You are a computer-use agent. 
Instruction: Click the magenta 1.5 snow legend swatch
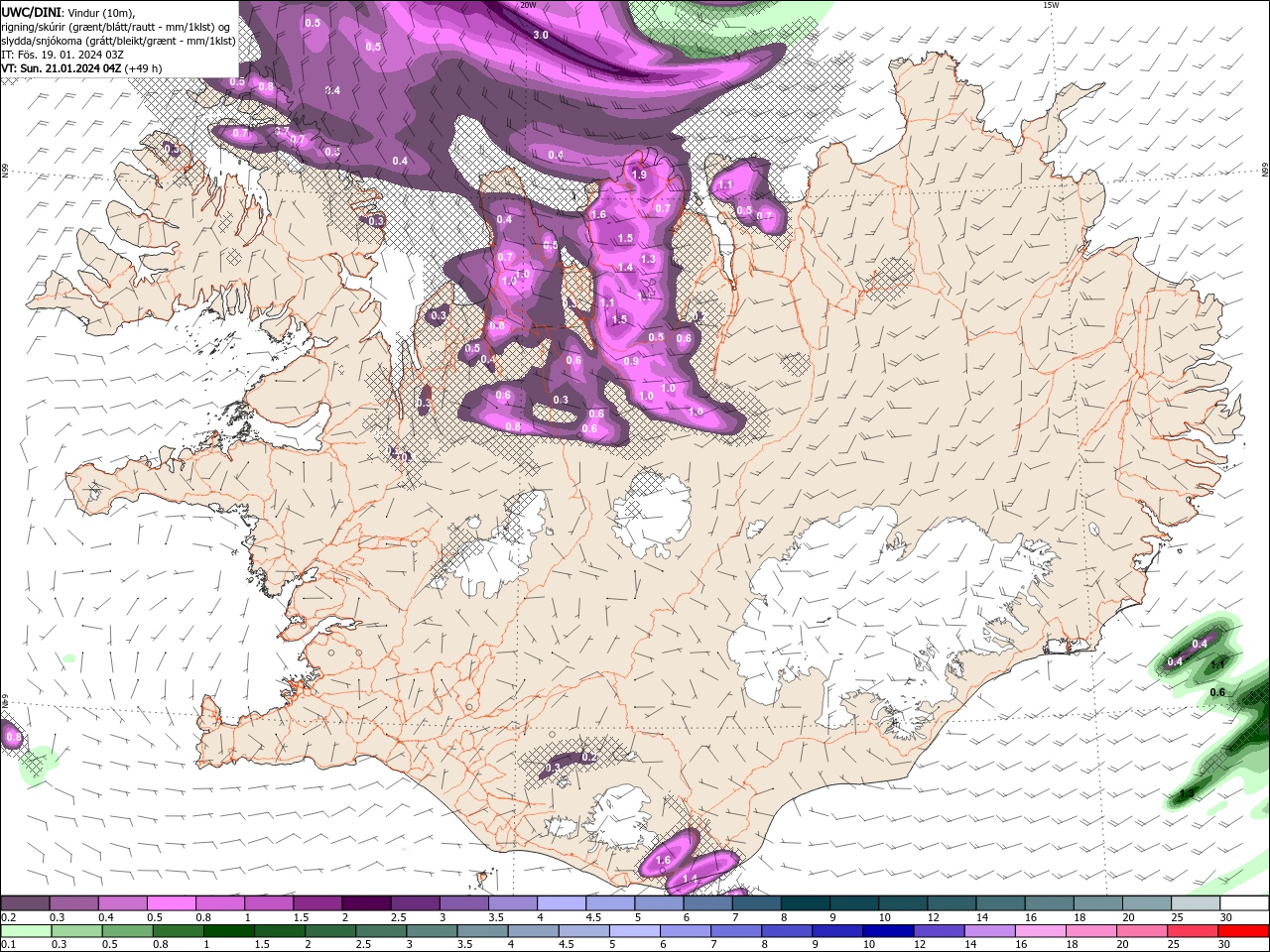[317, 903]
